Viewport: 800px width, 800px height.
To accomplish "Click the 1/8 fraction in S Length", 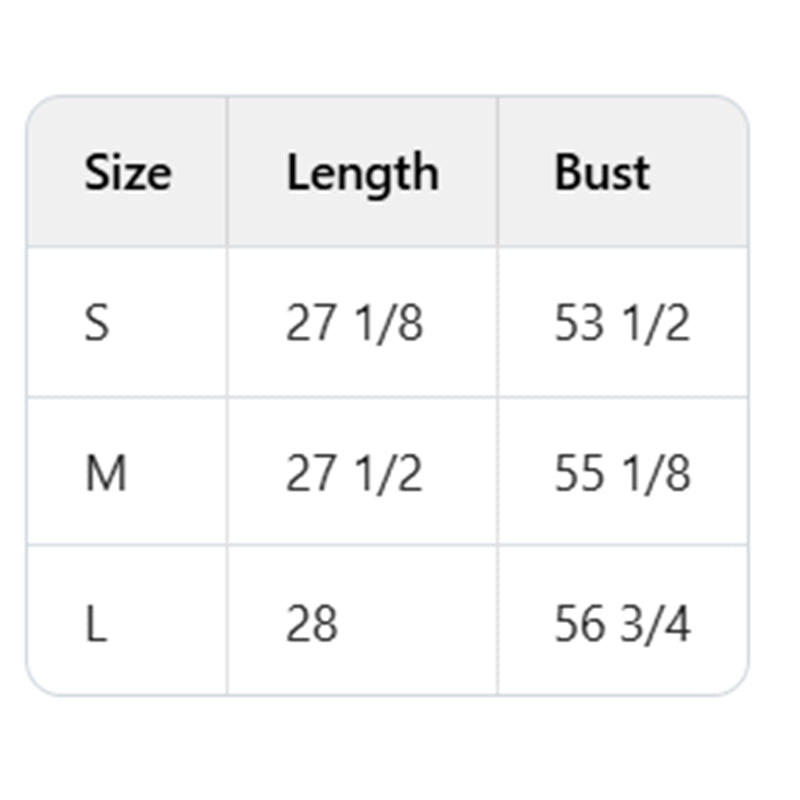I will pyautogui.click(x=392, y=323).
